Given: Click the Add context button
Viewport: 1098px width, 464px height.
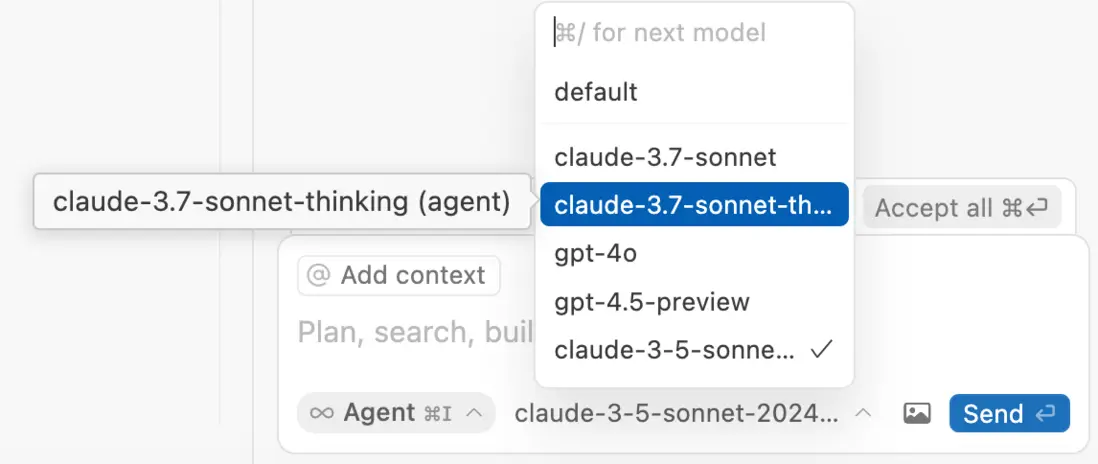Looking at the screenshot, I should 399,276.
